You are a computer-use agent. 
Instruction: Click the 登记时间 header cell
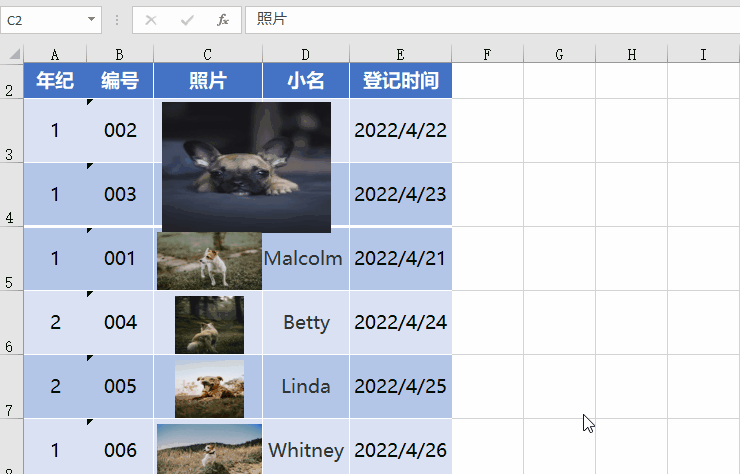click(400, 81)
